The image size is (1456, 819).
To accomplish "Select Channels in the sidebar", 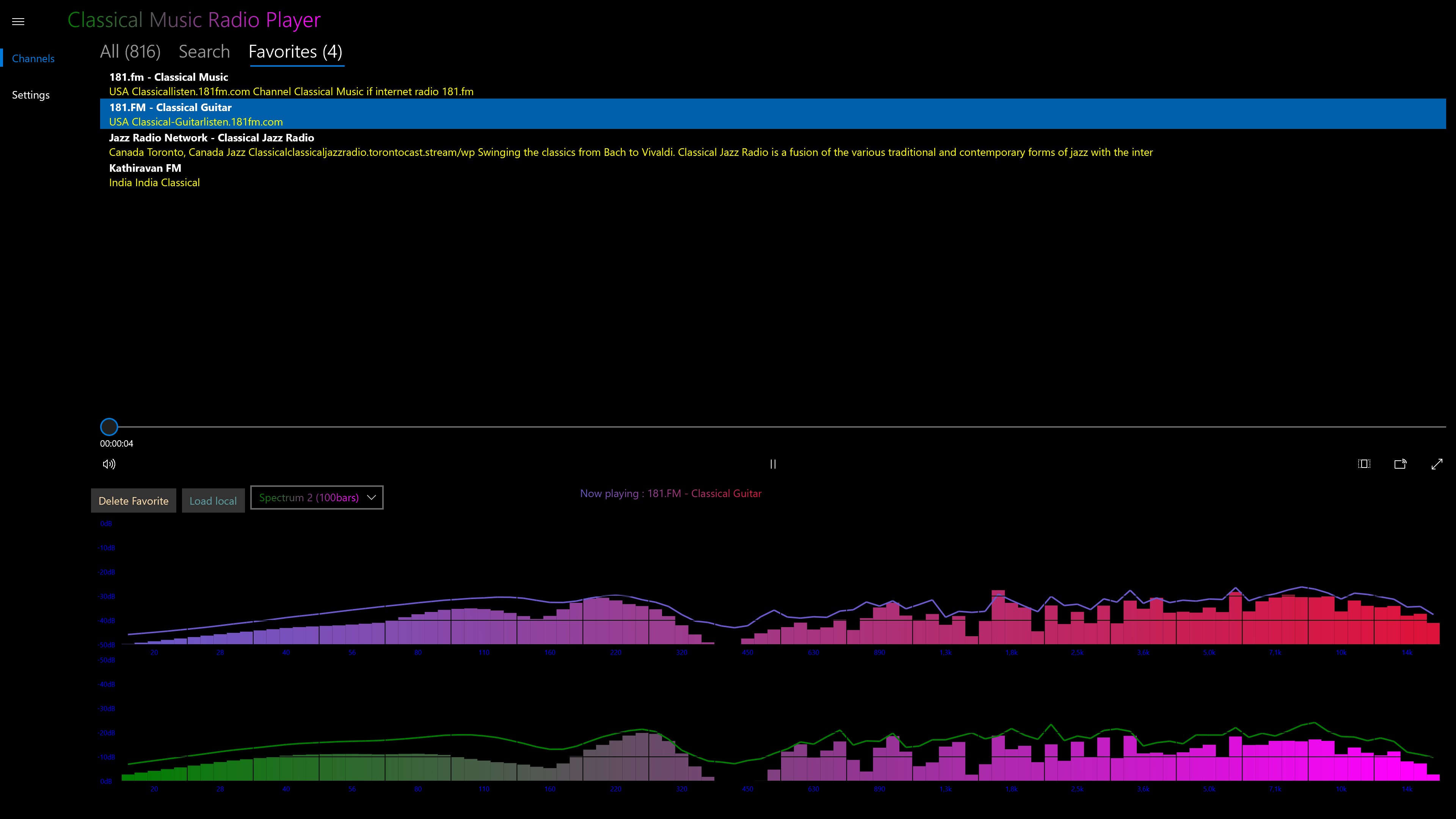I will point(33,58).
